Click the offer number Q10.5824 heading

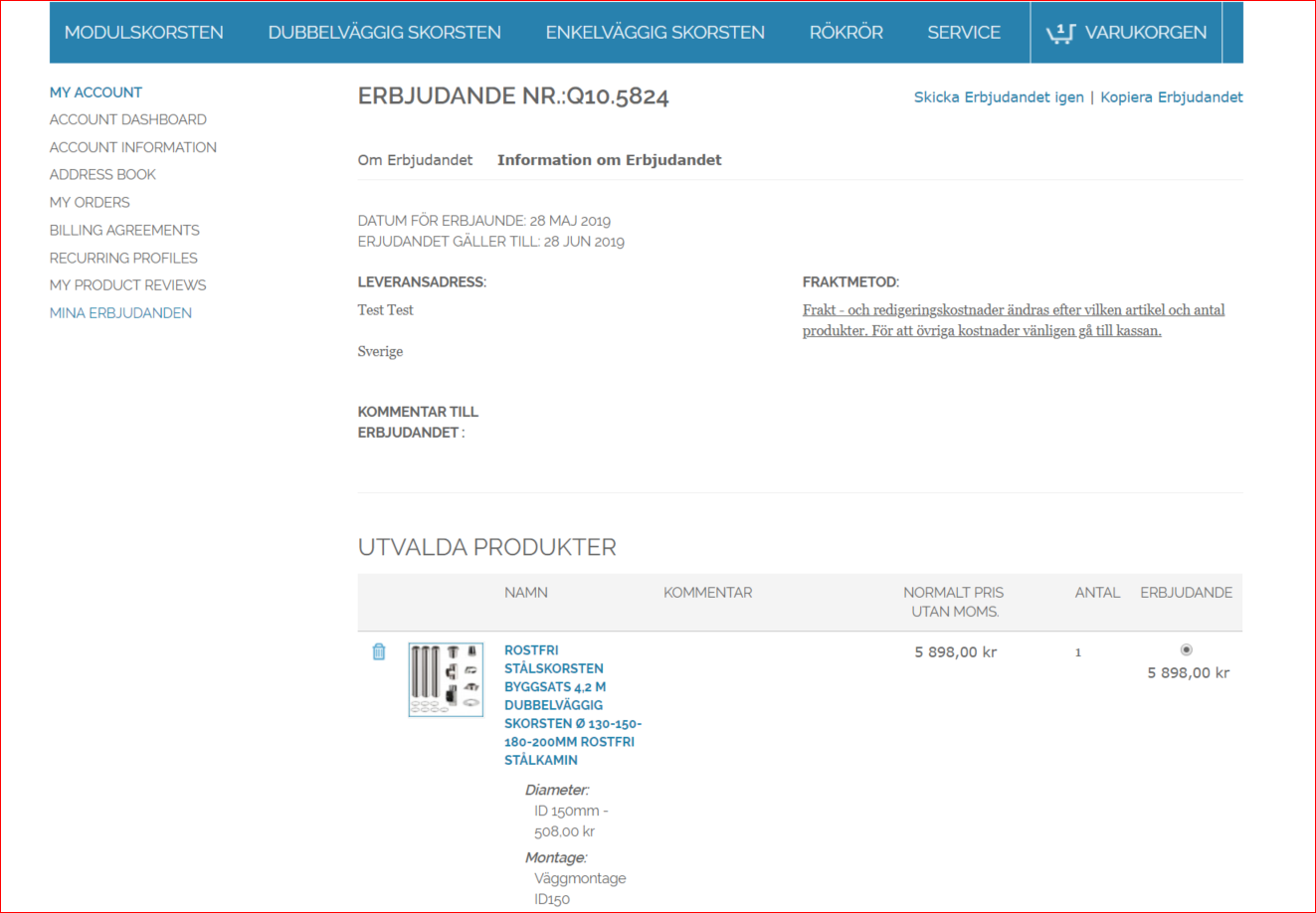point(513,96)
